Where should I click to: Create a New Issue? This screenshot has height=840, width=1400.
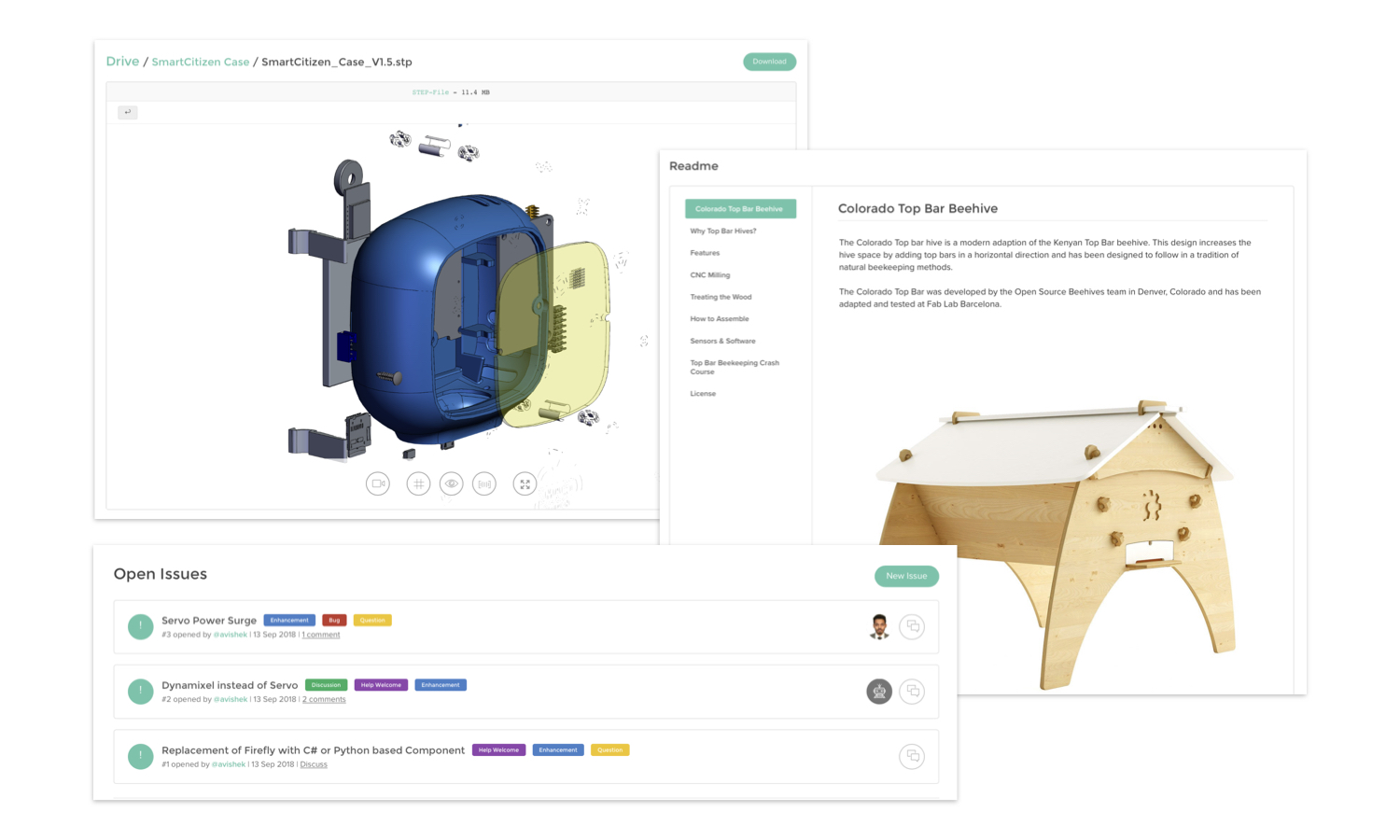[x=906, y=576]
